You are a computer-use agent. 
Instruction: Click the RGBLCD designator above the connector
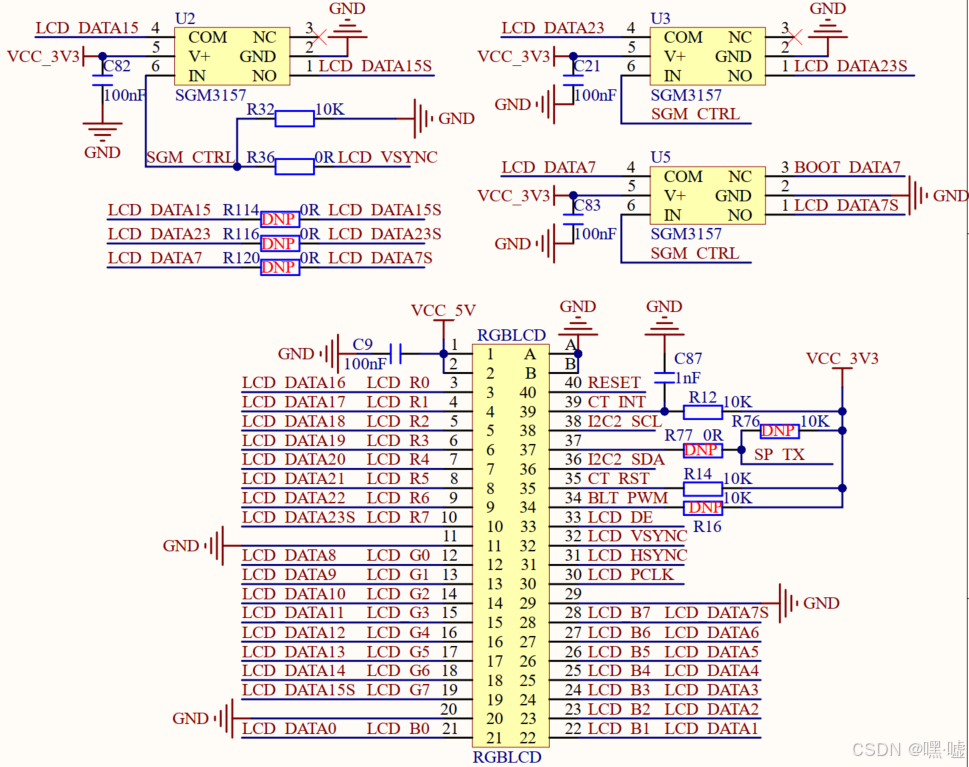511,335
